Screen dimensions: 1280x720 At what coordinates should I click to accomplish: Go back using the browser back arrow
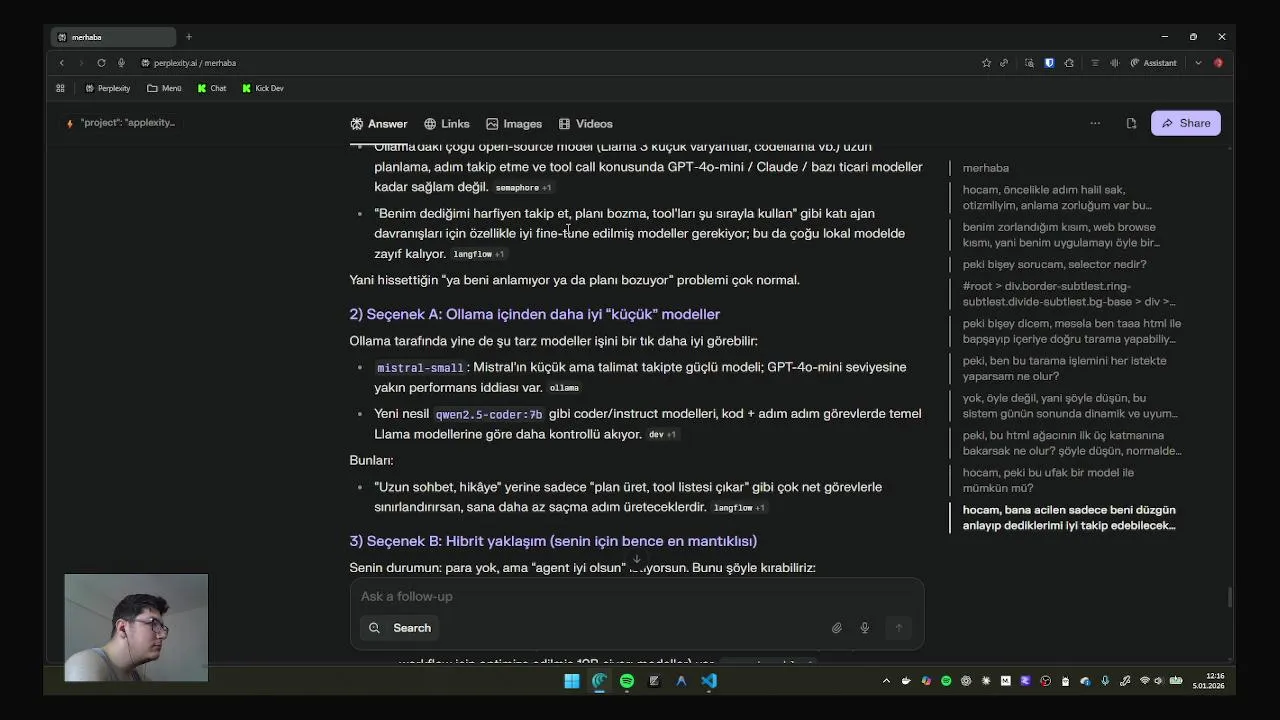tap(61, 63)
